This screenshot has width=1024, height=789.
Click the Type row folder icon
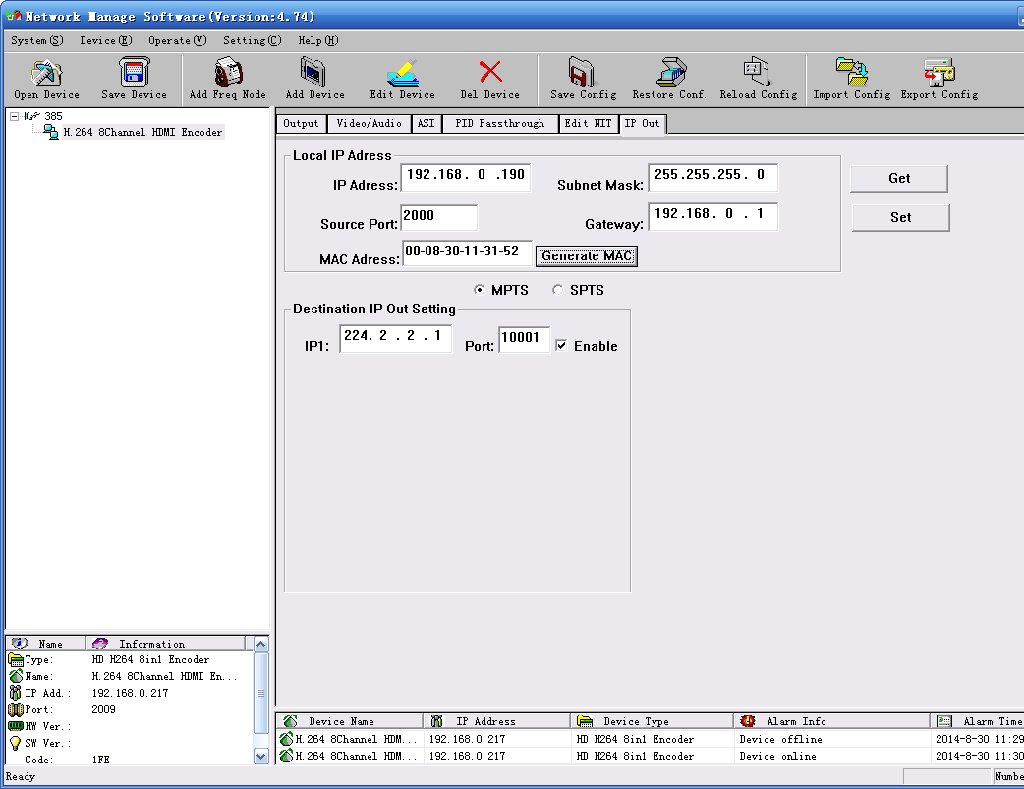pos(16,660)
